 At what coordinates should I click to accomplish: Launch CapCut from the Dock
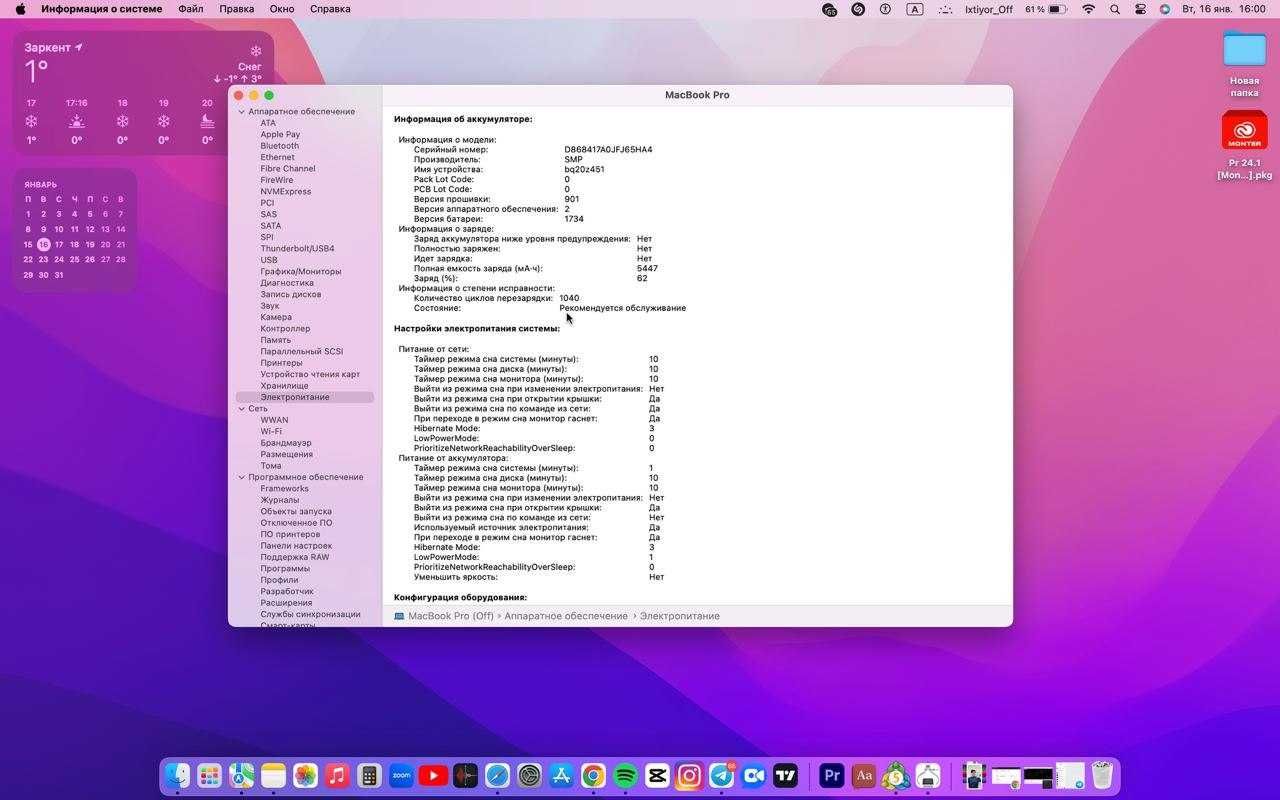657,775
